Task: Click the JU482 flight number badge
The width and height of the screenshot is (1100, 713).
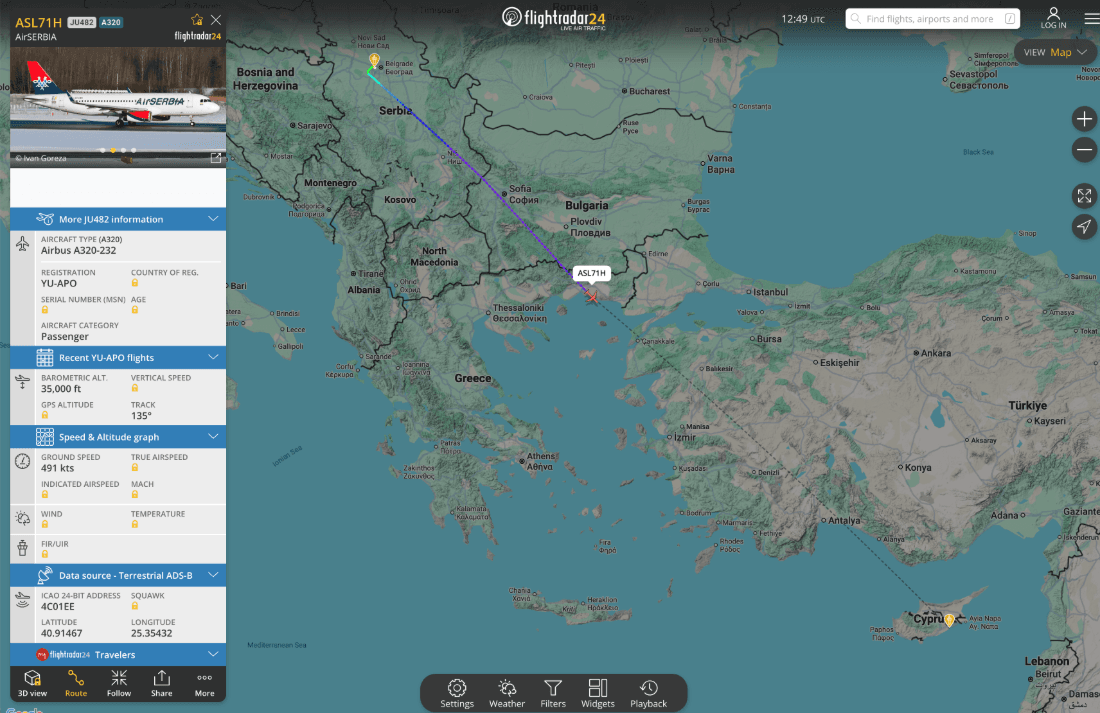Action: (x=81, y=22)
